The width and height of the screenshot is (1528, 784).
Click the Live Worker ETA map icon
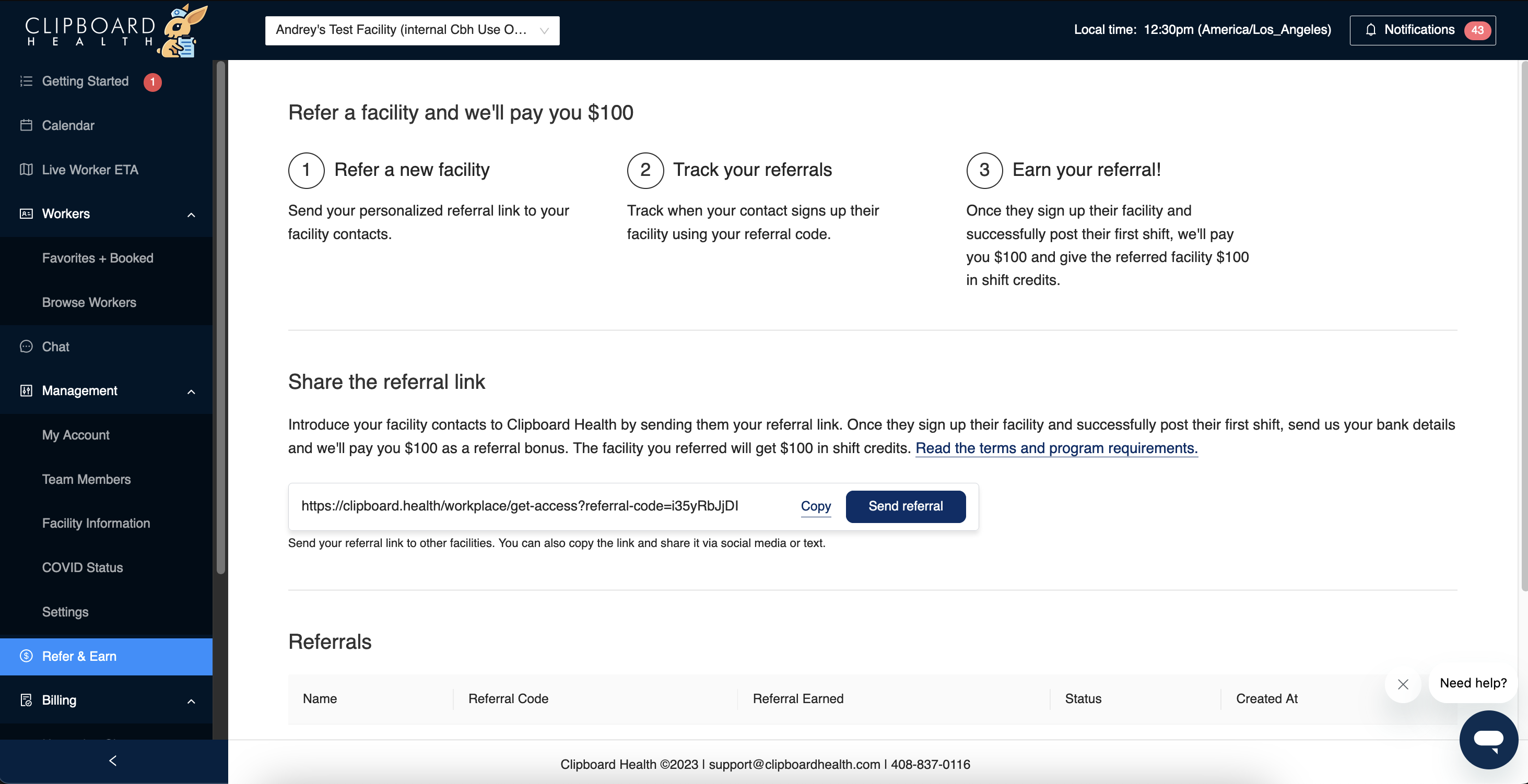(x=26, y=170)
